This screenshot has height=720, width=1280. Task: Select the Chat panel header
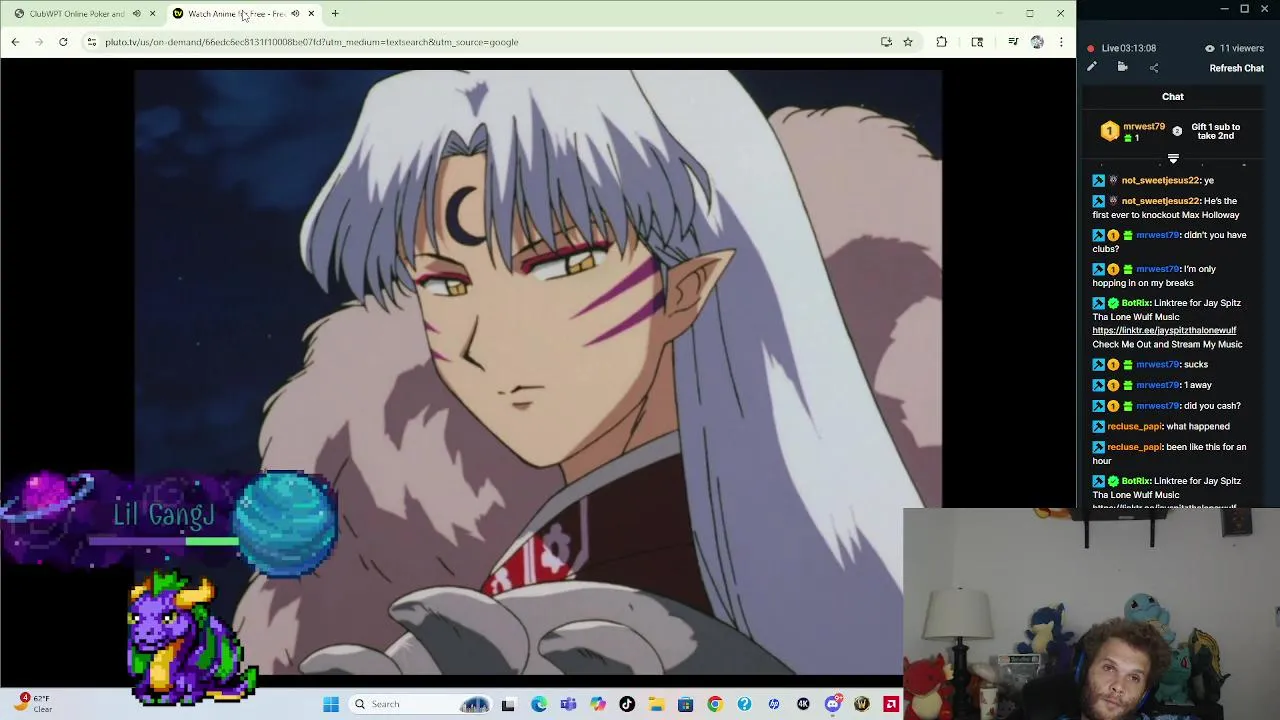[x=1173, y=97]
